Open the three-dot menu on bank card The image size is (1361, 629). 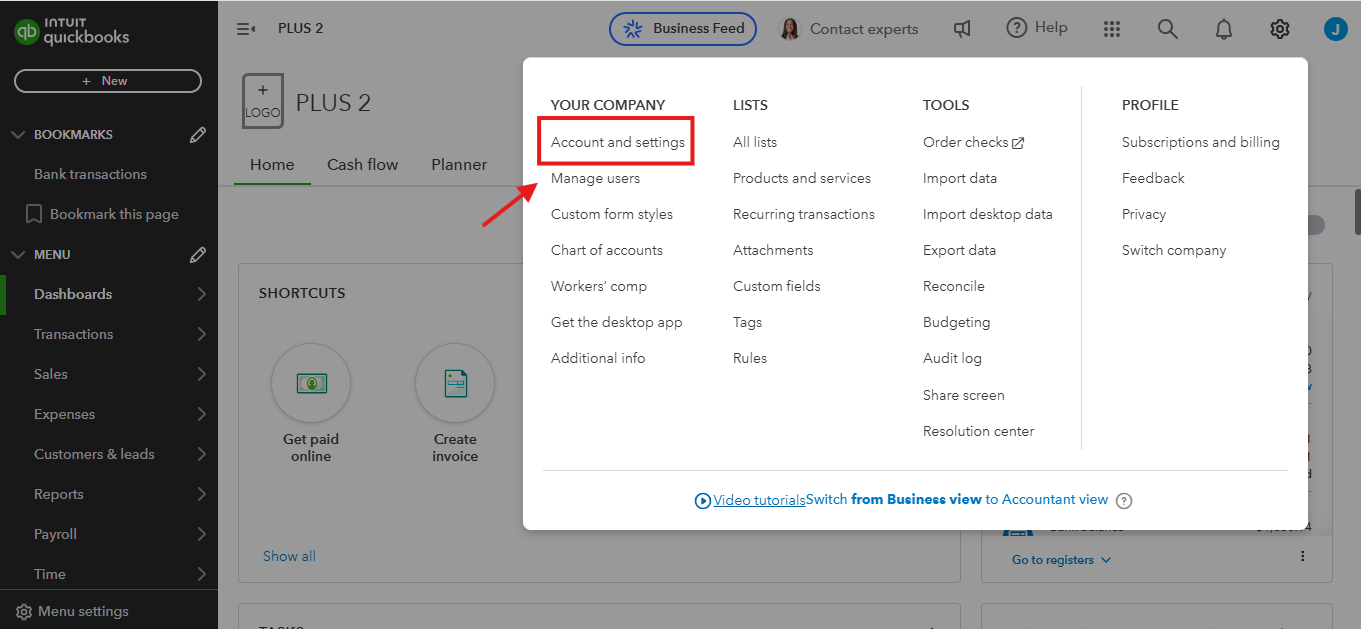[1302, 556]
